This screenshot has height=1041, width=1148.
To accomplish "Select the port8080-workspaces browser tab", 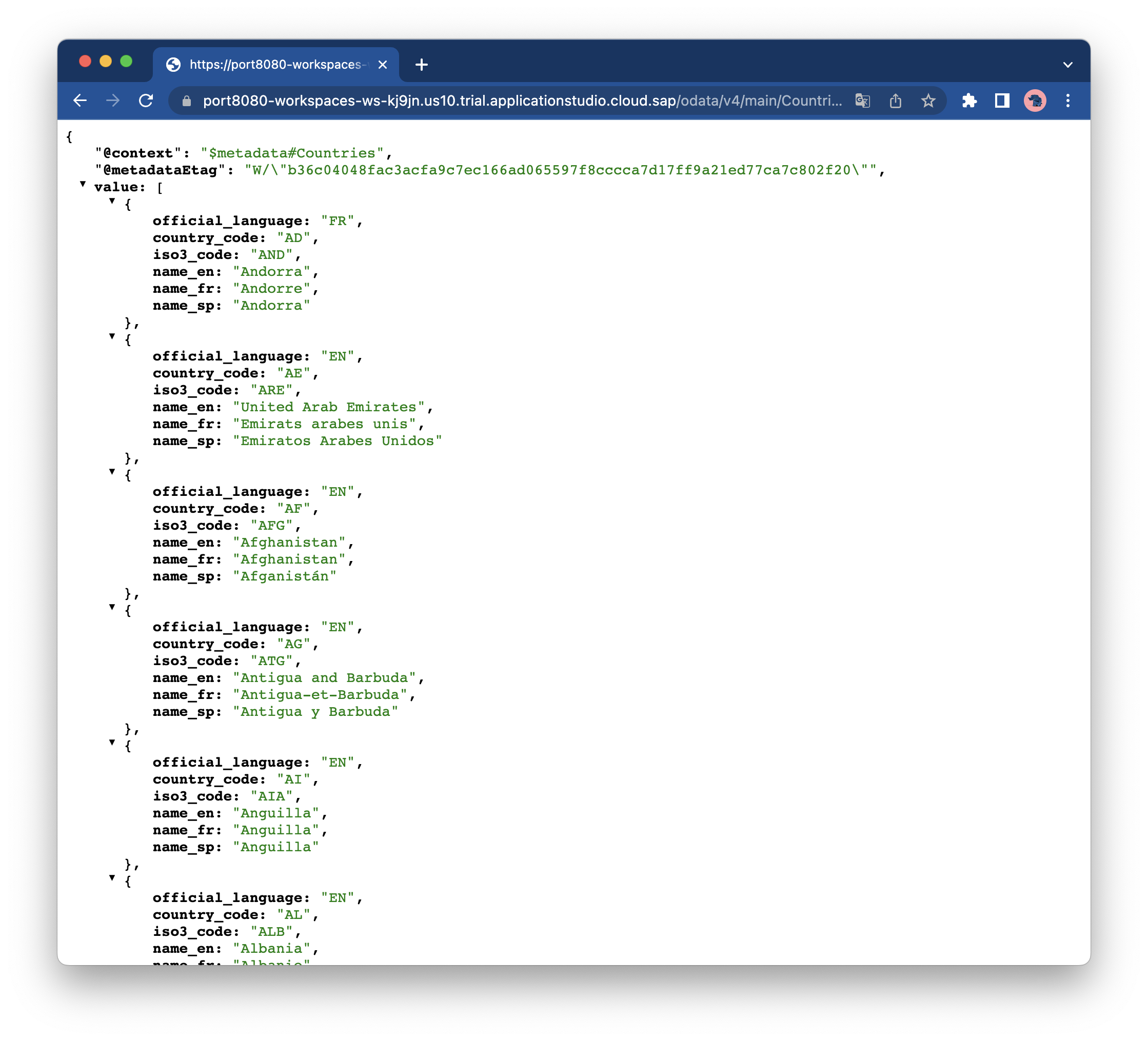I will 274,64.
